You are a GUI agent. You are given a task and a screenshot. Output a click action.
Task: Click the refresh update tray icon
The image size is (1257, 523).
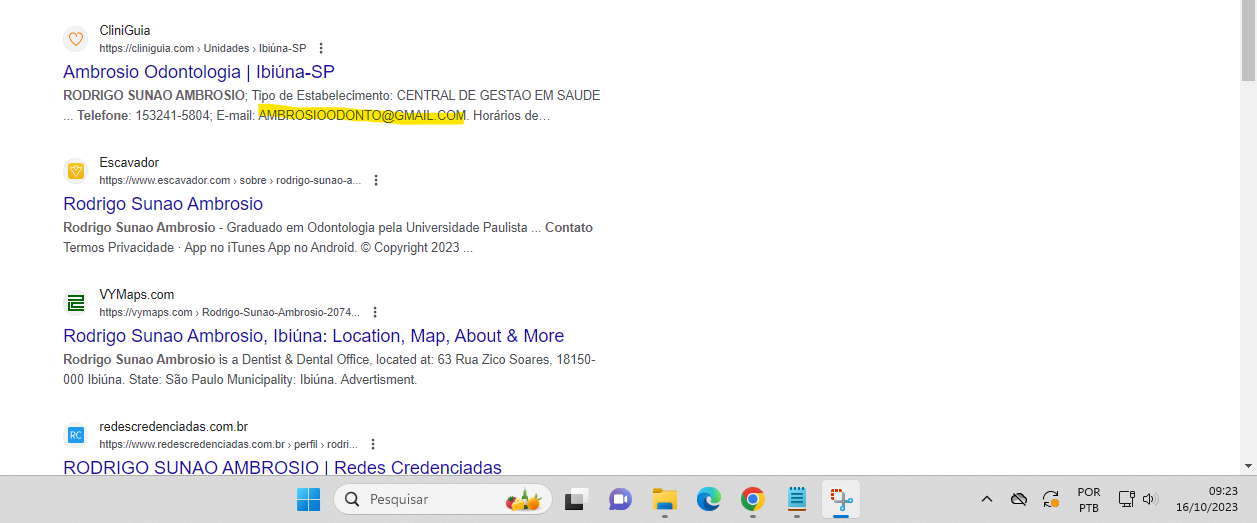point(1051,499)
